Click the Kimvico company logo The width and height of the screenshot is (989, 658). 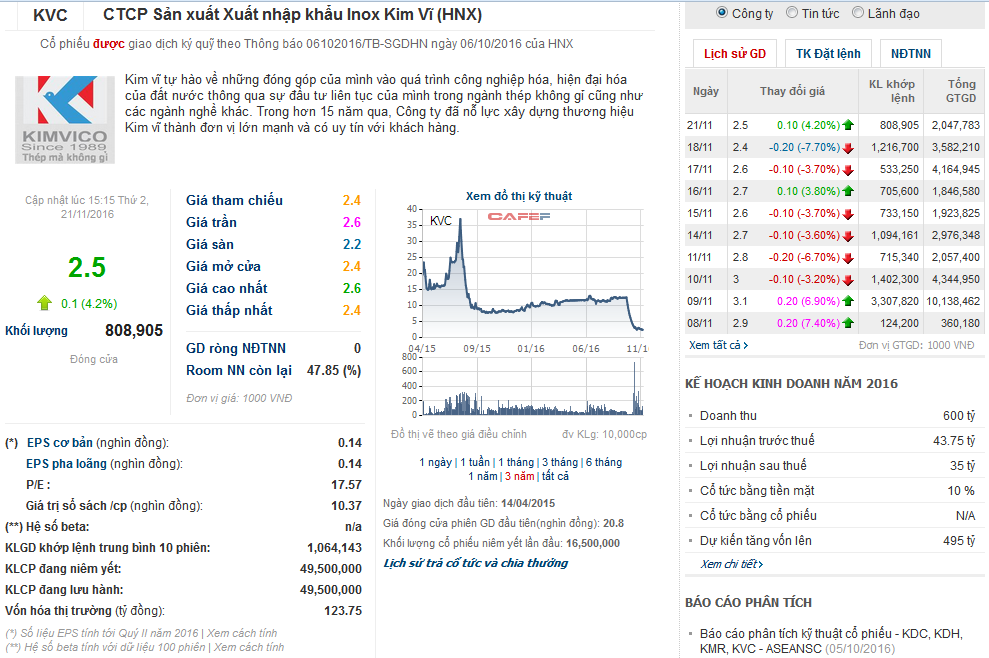(x=65, y=119)
